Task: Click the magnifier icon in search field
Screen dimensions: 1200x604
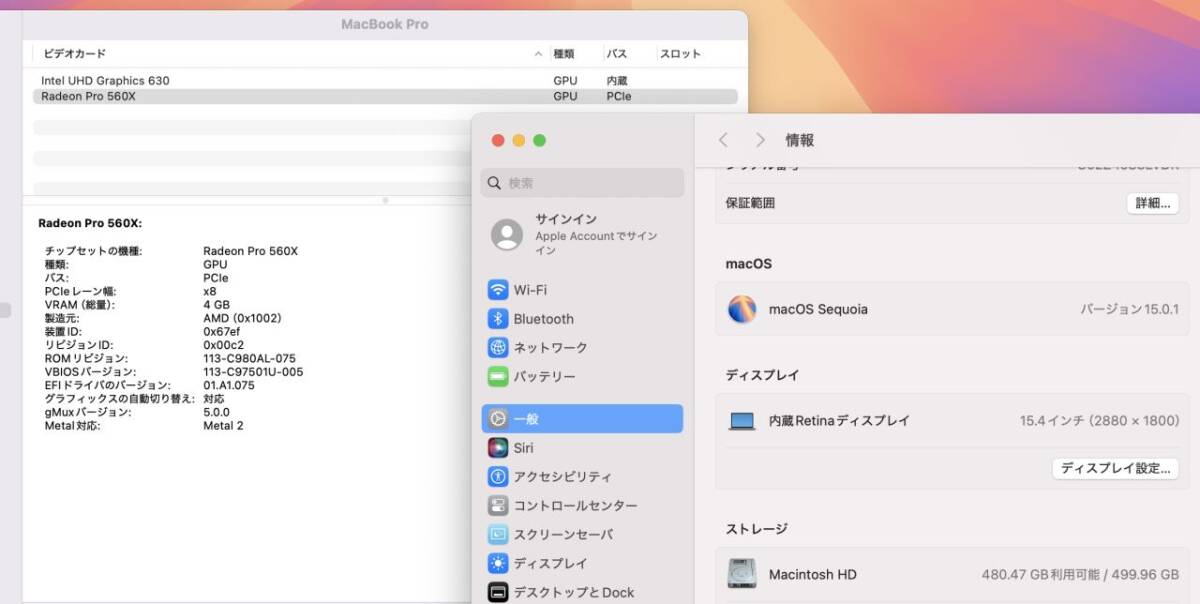Action: coord(495,183)
